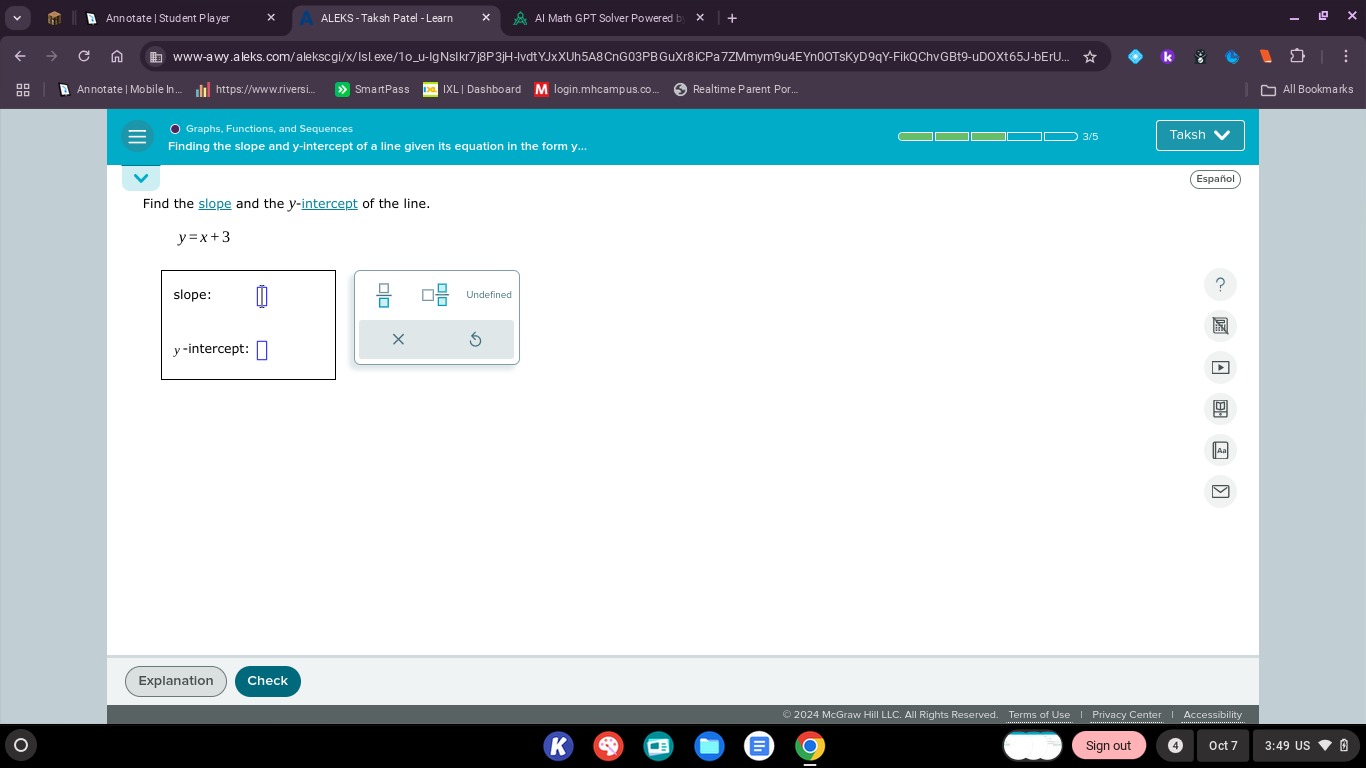1366x768 pixels.
Task: Open the calculator tool
Action: (x=1220, y=326)
